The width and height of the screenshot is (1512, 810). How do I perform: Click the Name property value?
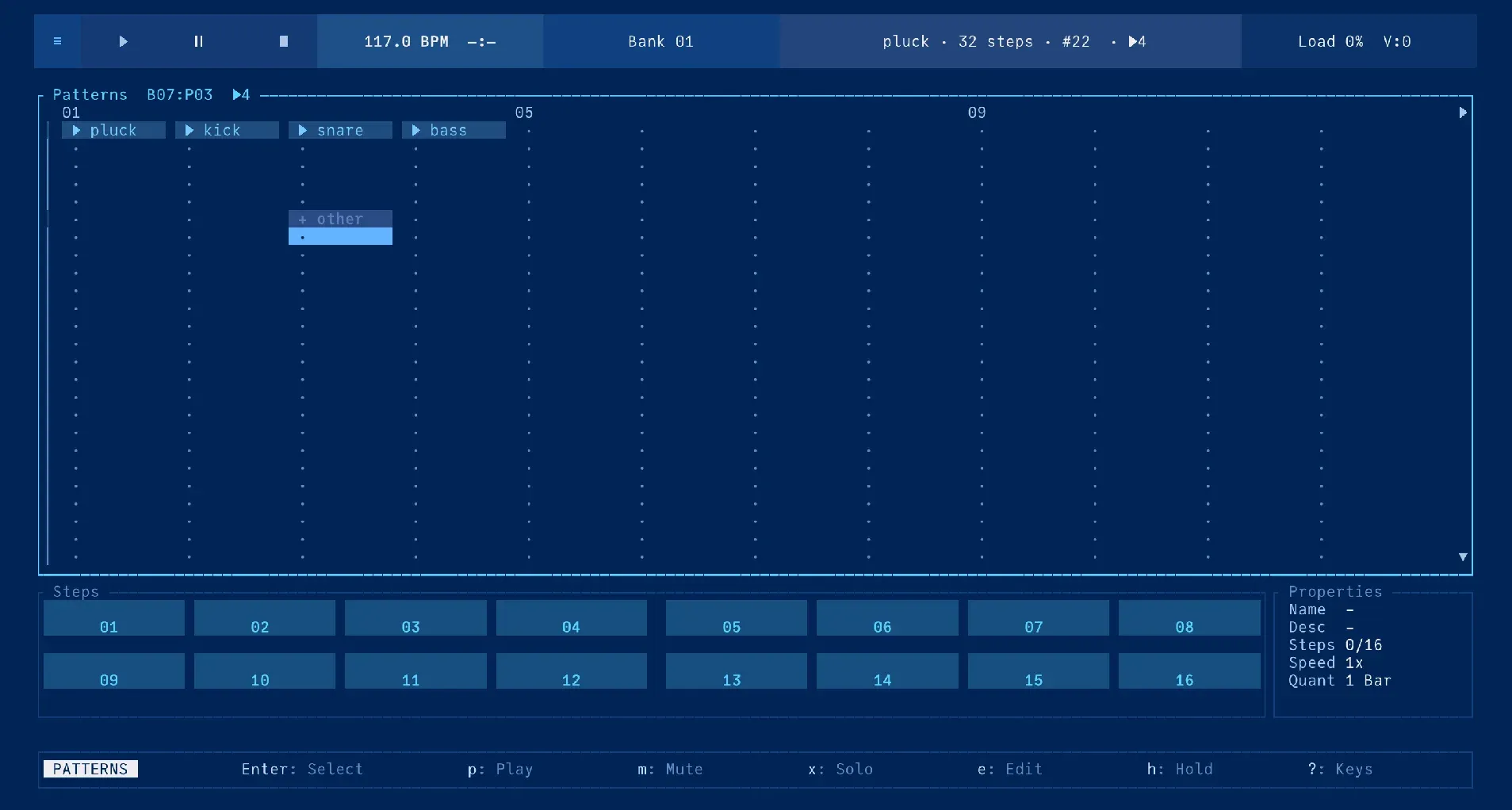tap(1349, 609)
